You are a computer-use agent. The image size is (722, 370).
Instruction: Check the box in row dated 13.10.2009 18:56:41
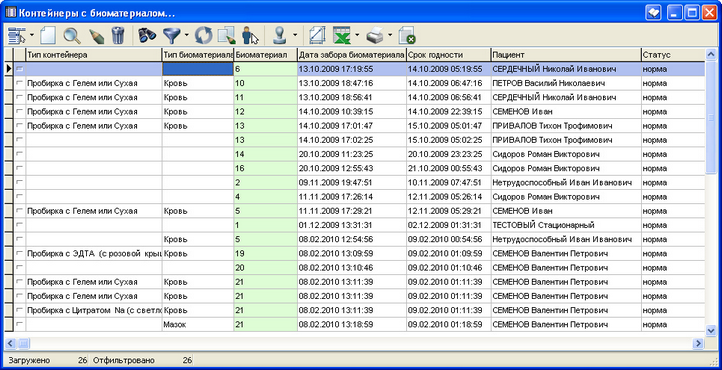19,98
